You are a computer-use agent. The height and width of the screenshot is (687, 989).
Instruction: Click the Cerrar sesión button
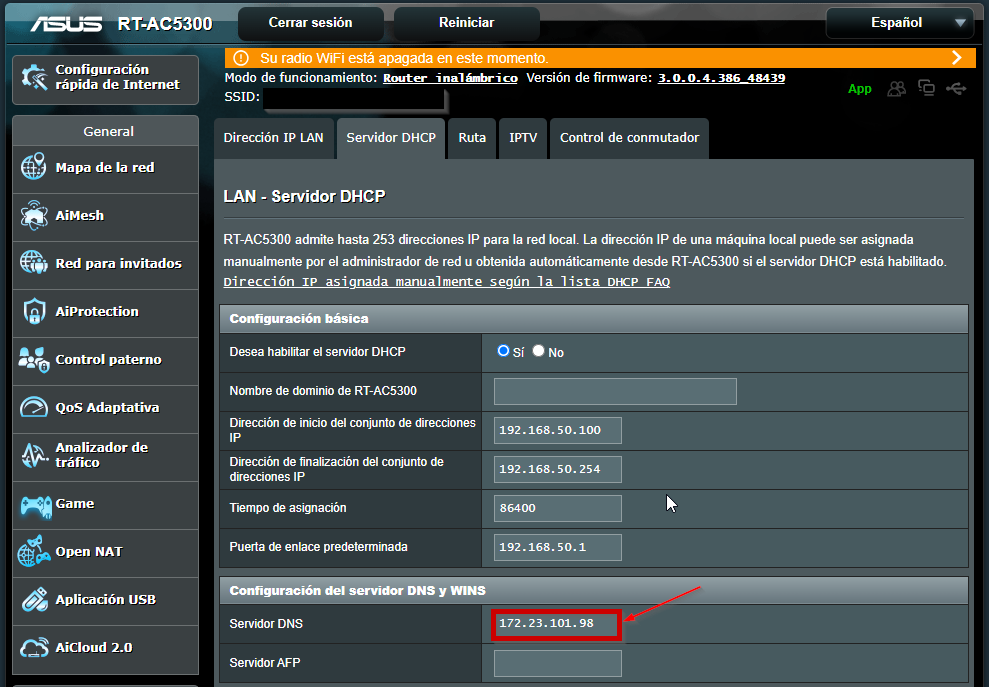coord(309,22)
